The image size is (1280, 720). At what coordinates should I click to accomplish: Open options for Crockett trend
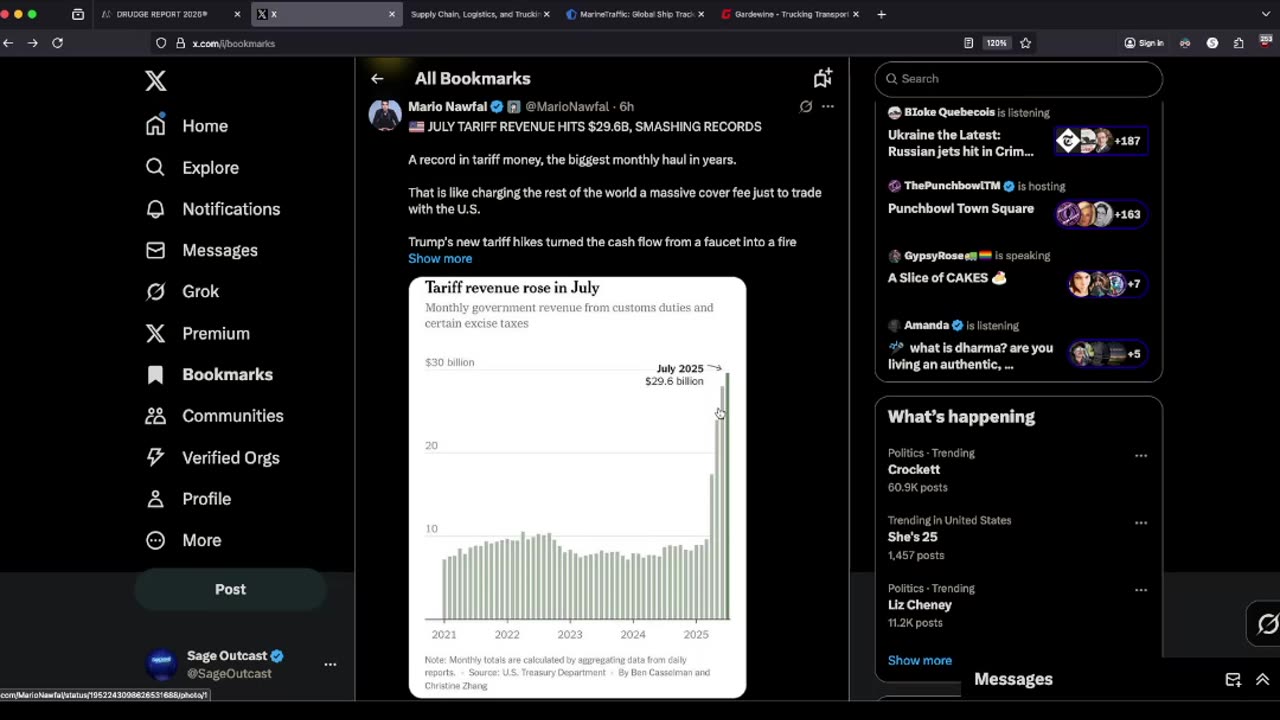click(1141, 455)
